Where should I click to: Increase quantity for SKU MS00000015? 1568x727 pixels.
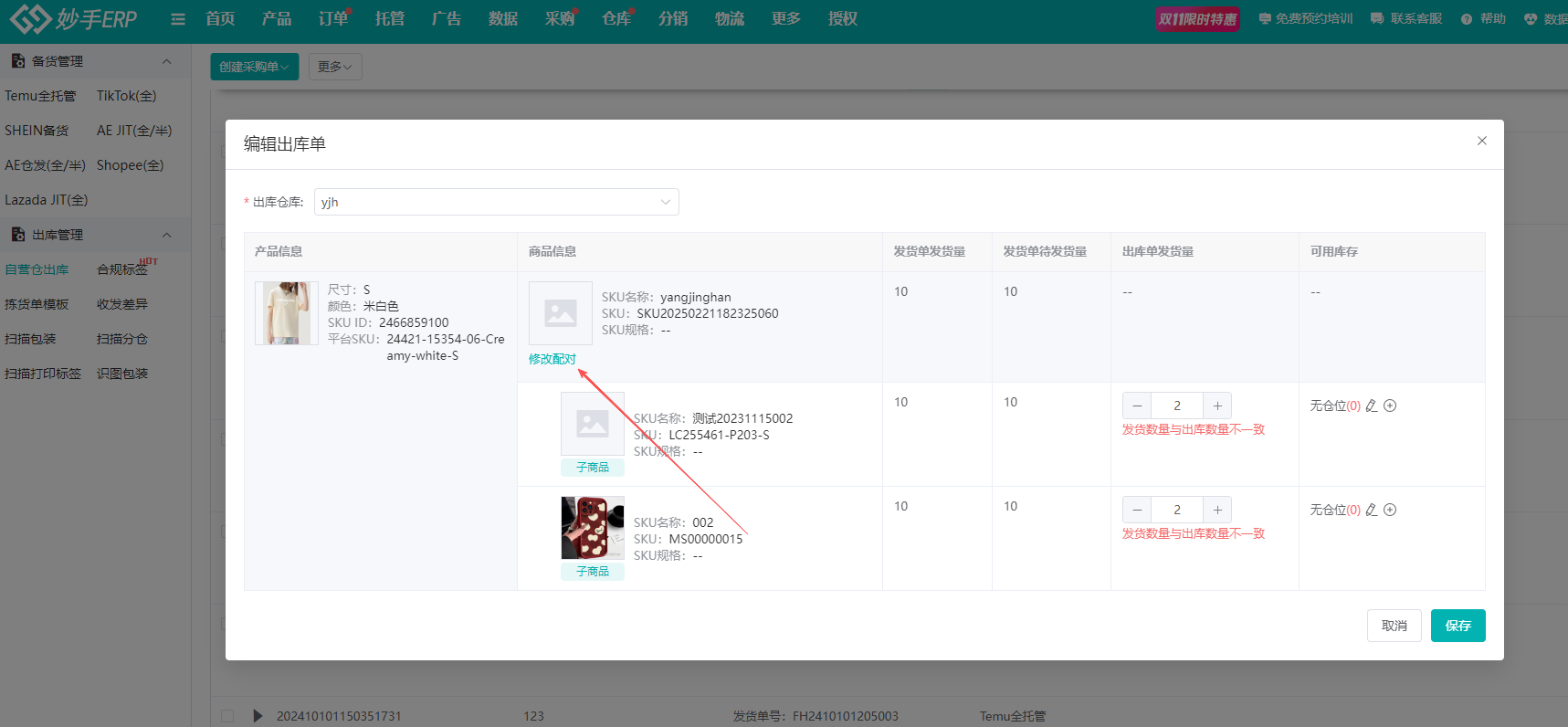(x=1217, y=510)
